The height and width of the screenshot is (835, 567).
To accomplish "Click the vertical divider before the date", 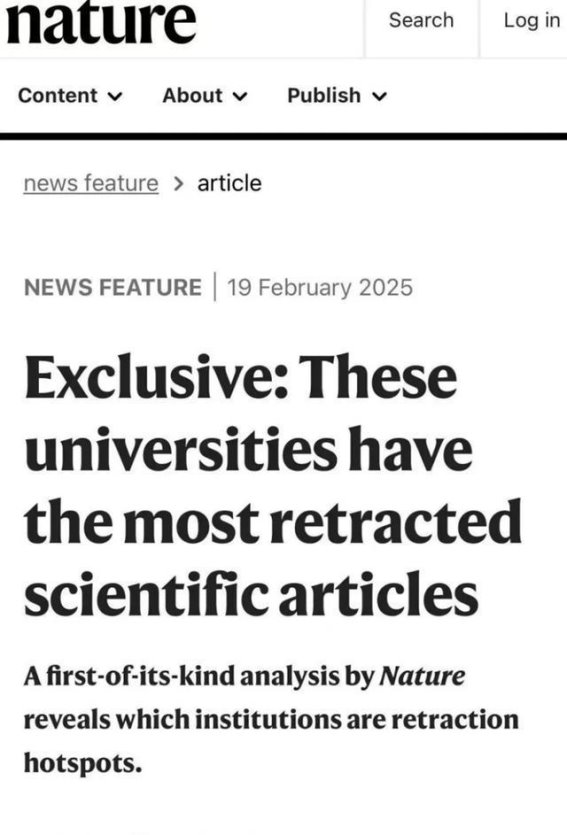I will point(215,286).
